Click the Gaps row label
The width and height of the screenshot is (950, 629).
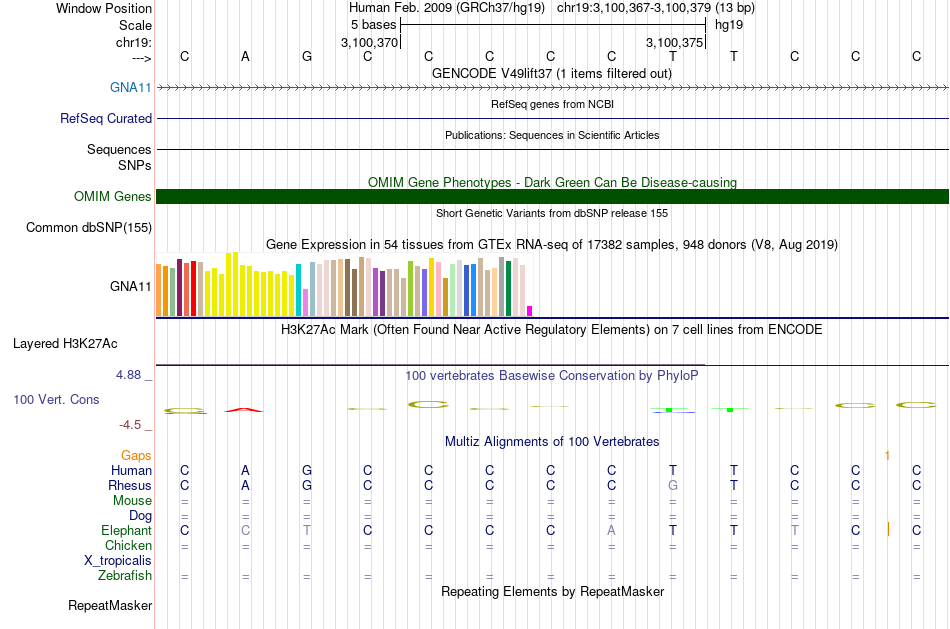pos(136,455)
